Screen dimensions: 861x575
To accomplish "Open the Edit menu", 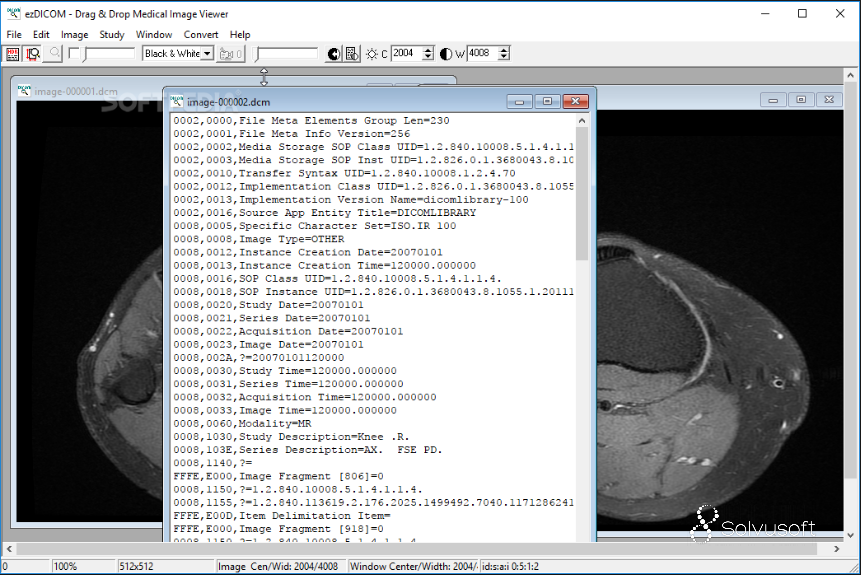I will coord(41,35).
